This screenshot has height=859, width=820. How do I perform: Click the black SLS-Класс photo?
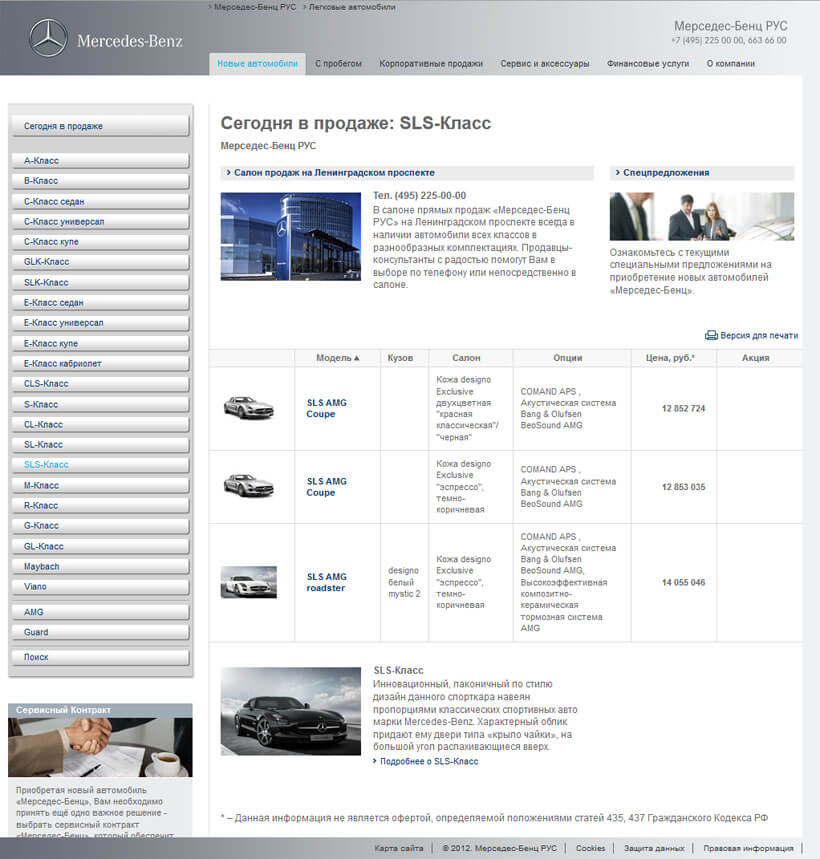(291, 711)
